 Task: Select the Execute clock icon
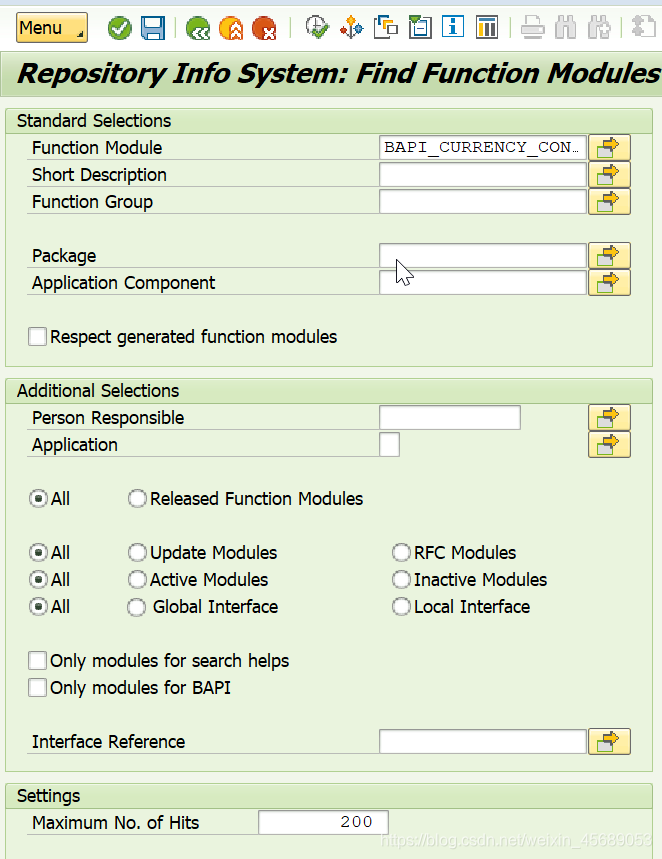coord(317,28)
